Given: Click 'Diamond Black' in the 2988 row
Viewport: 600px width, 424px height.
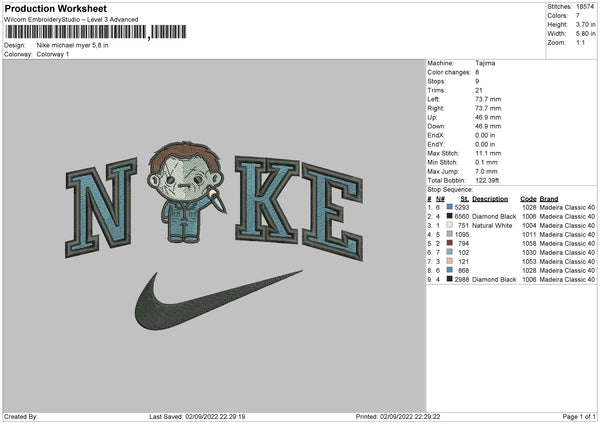Looking at the screenshot, I should [x=494, y=279].
